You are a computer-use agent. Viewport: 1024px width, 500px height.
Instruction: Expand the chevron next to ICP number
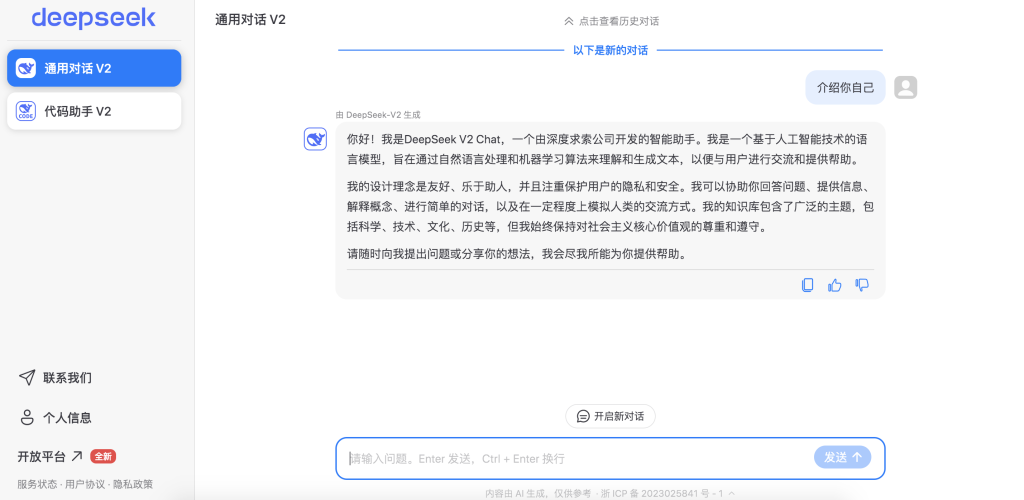[731, 493]
